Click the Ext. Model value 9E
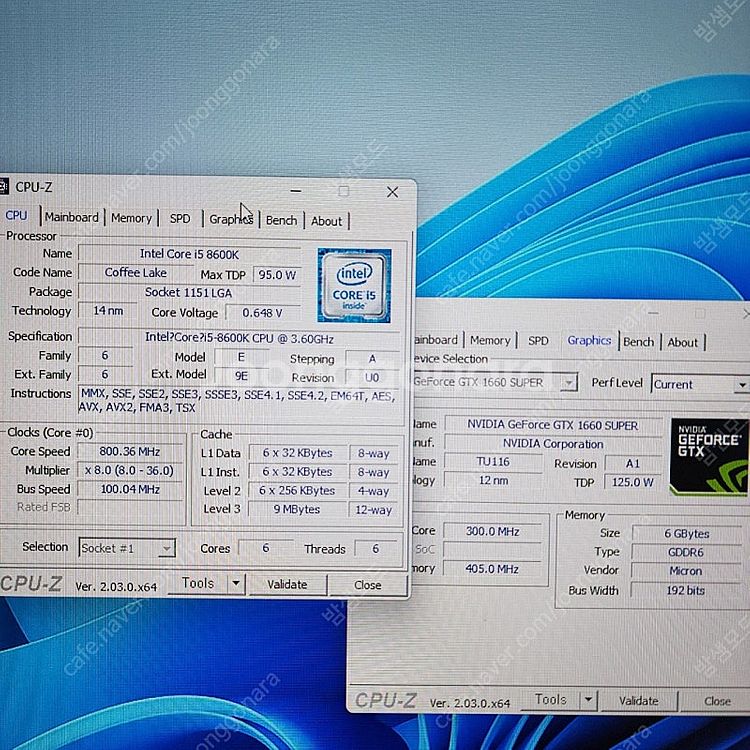 [x=241, y=376]
